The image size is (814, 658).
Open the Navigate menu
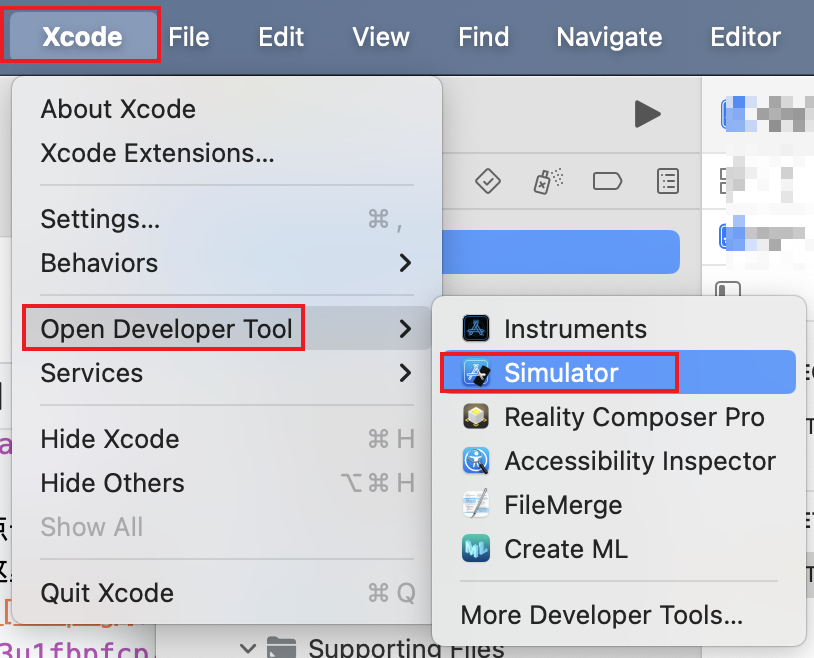click(609, 38)
